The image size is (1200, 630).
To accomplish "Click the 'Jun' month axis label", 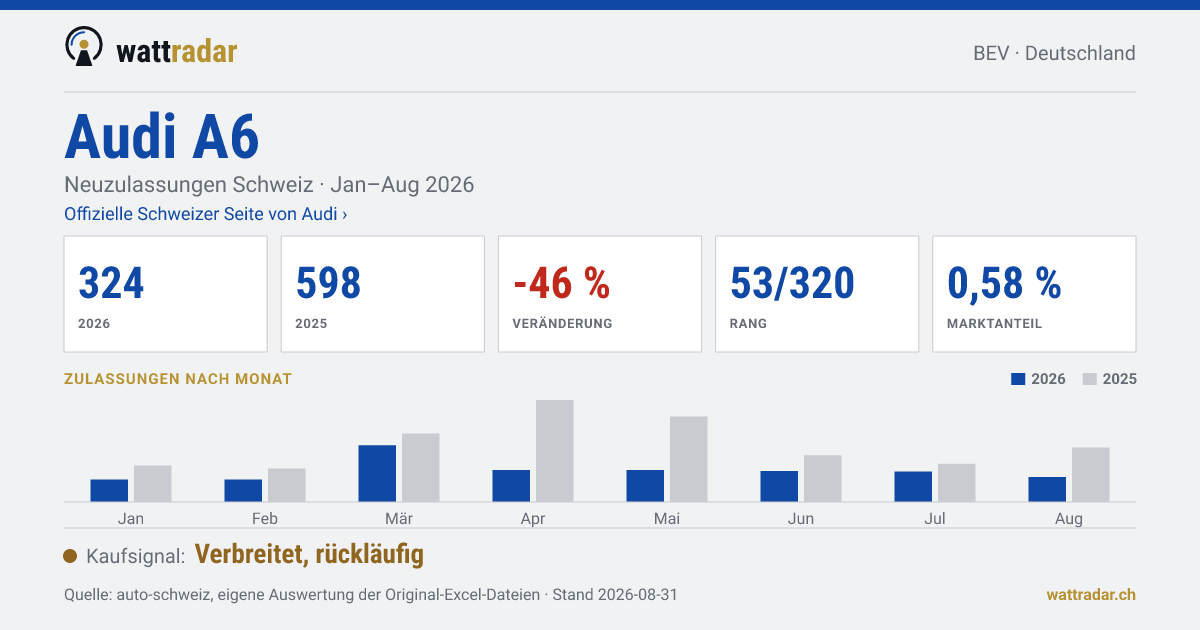I will point(801,518).
